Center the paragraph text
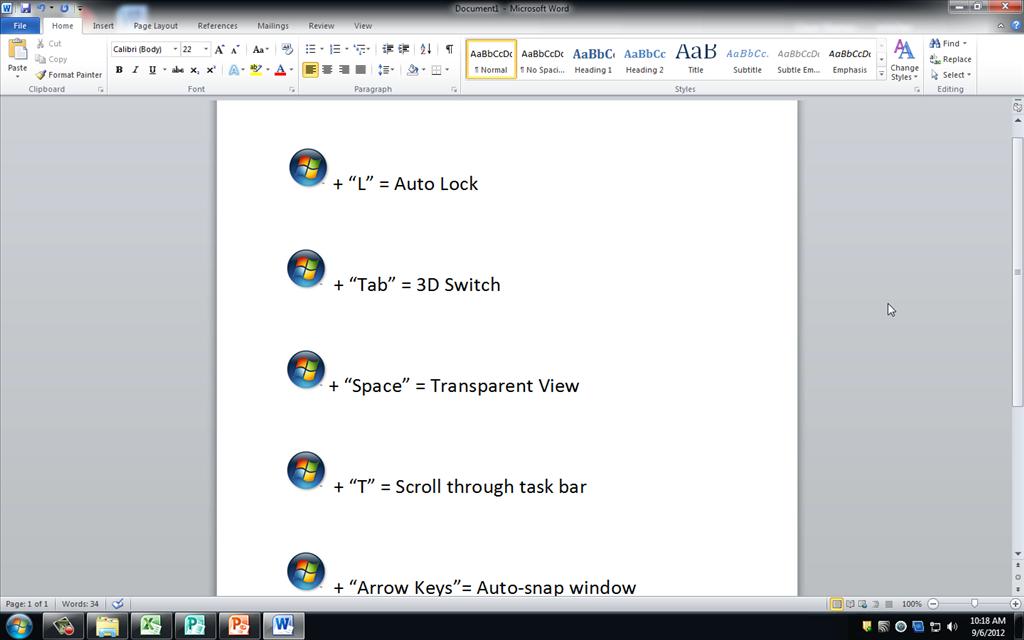The height and width of the screenshot is (640, 1024). coord(327,70)
